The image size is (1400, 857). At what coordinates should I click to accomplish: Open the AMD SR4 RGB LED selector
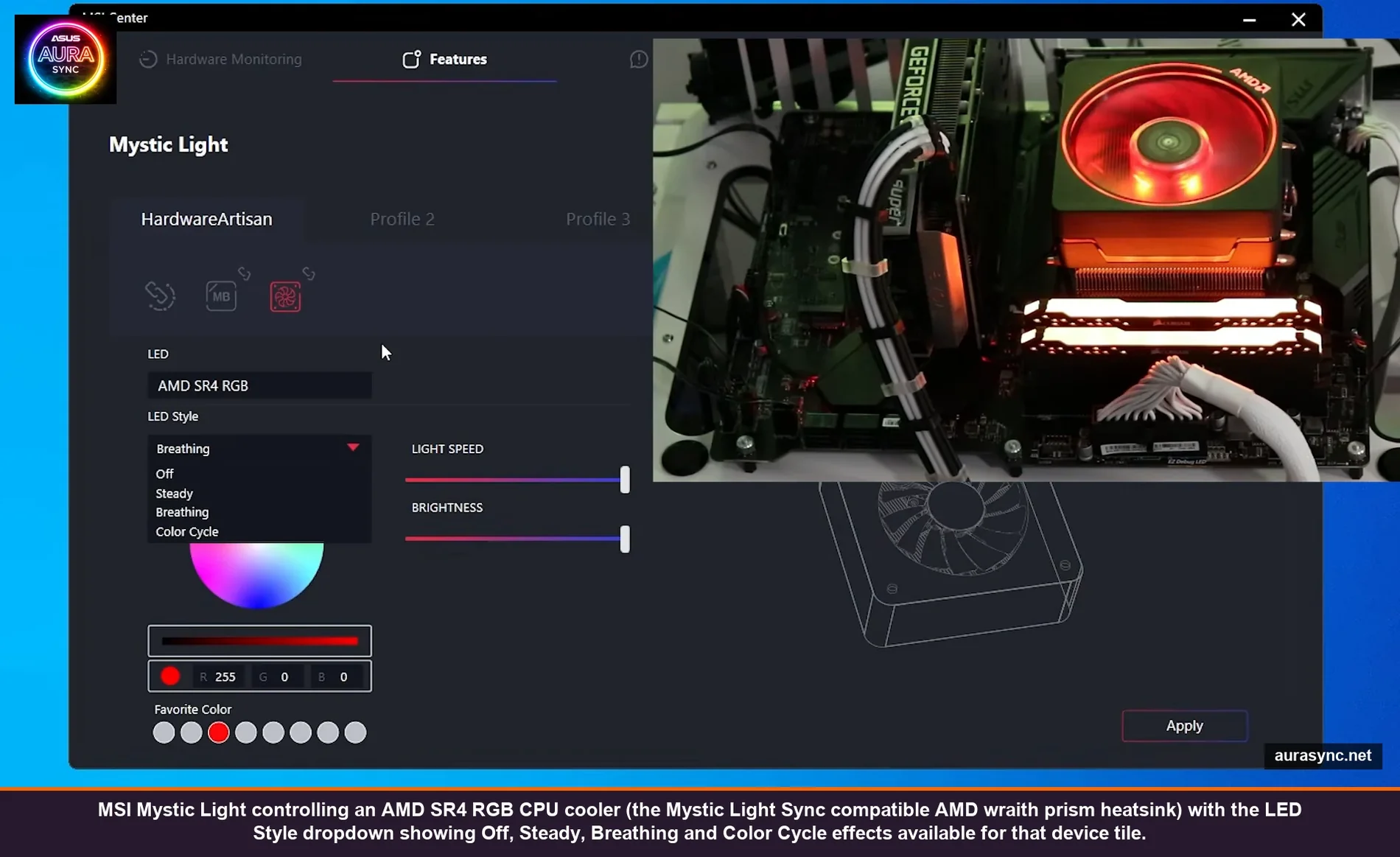point(259,385)
